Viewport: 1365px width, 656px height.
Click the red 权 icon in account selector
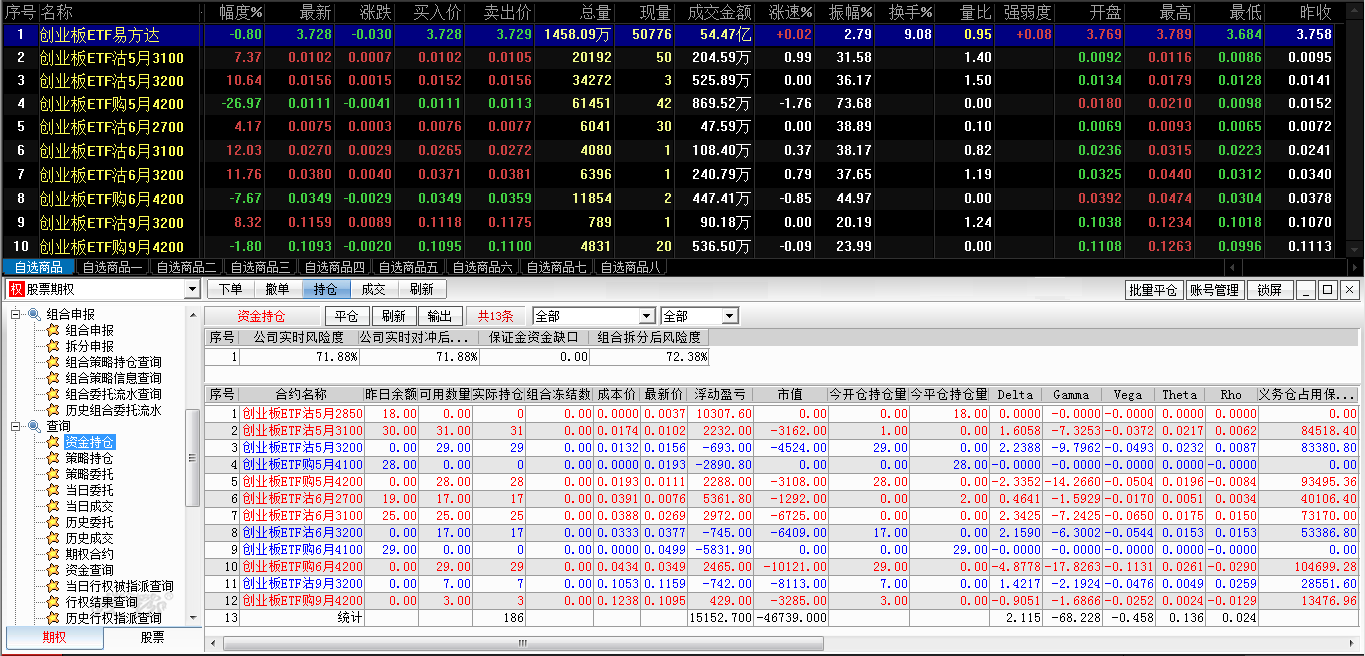(15, 290)
